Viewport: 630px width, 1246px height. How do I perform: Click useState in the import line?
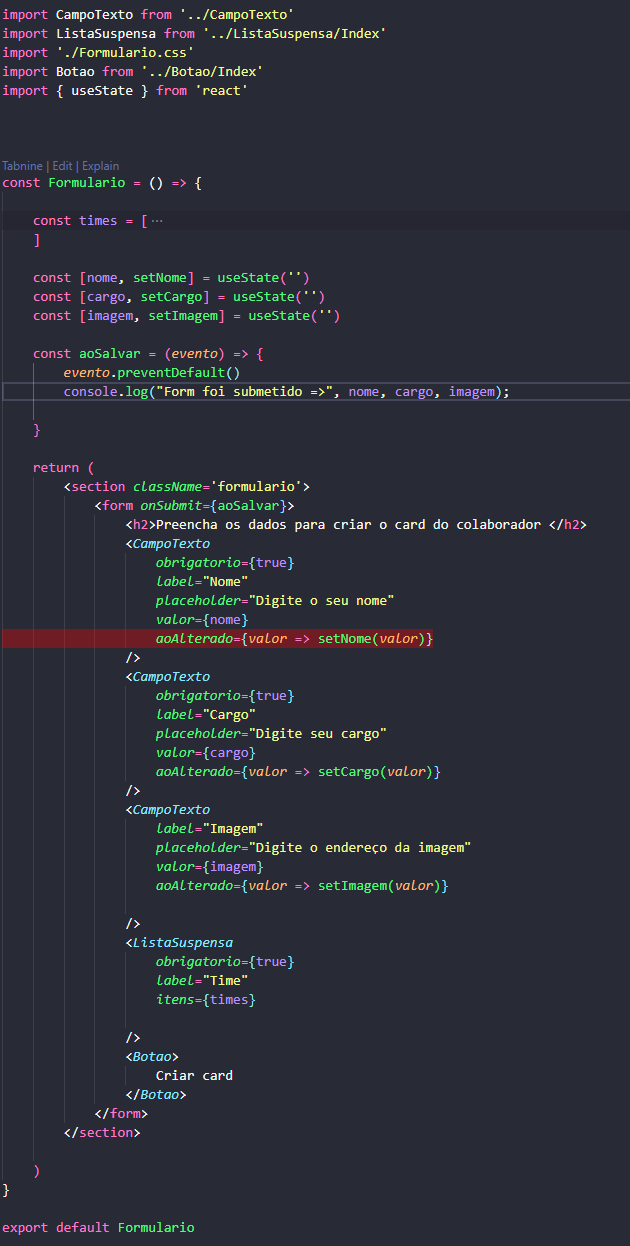102,90
